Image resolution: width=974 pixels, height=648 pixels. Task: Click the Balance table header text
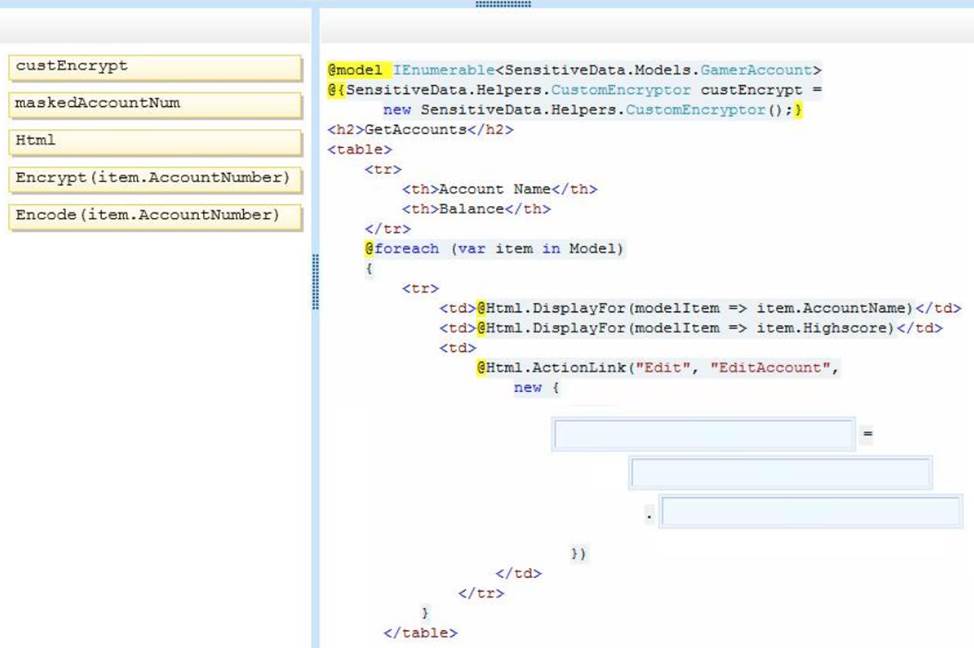(471, 209)
